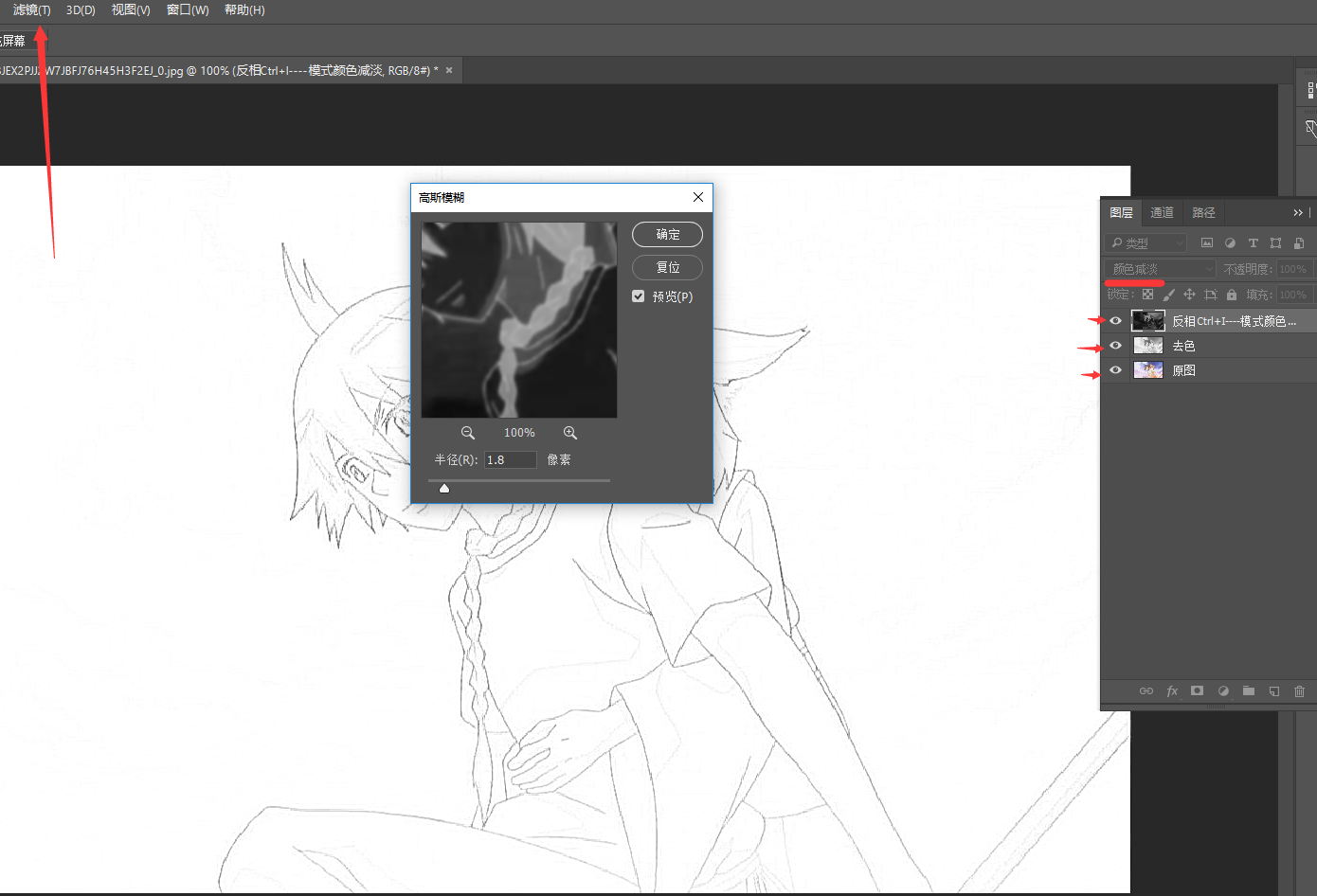Create new fill or adjustment layer
1317x896 pixels.
pos(1223,691)
